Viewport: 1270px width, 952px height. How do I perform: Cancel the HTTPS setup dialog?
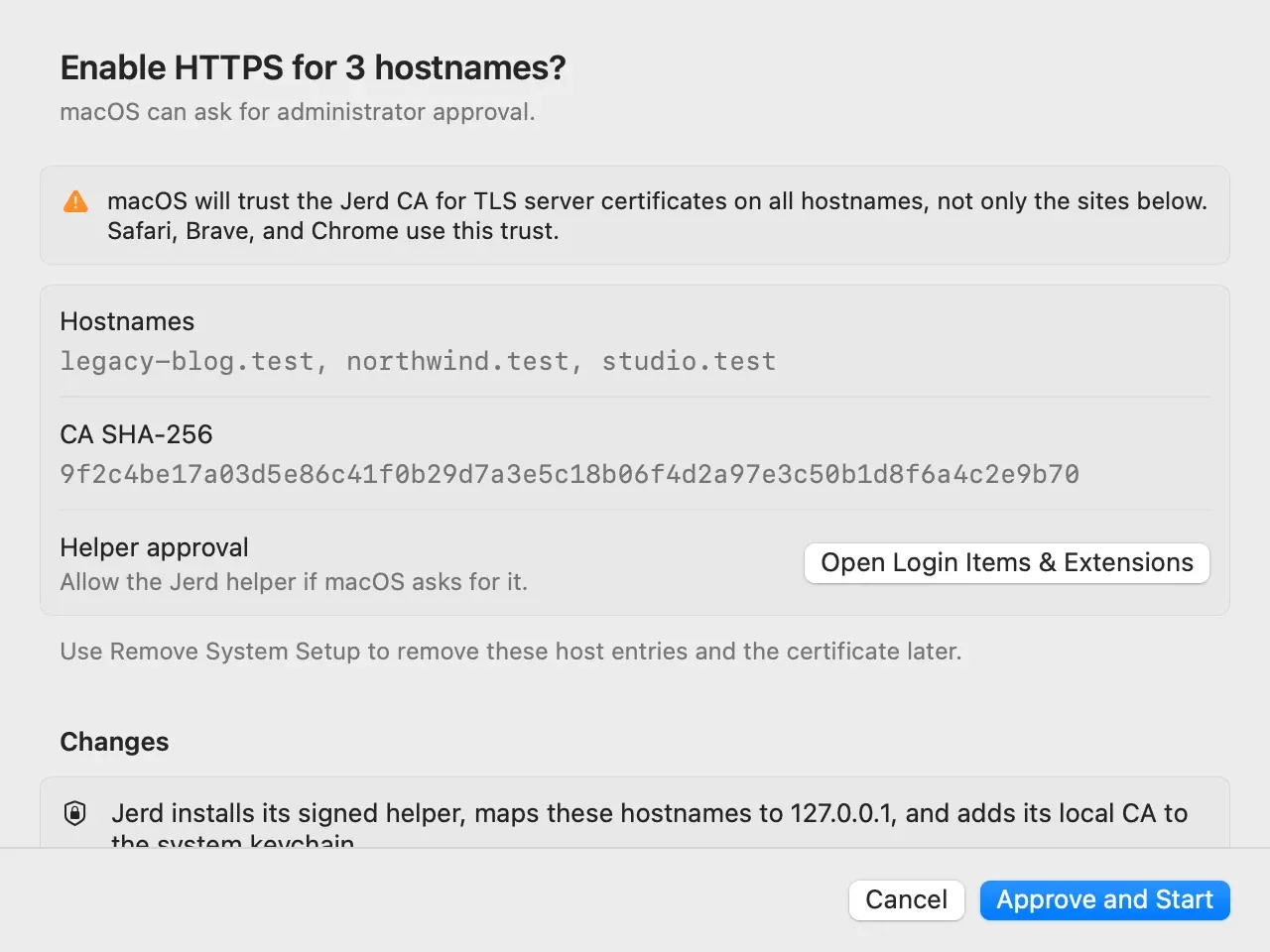pyautogui.click(x=907, y=899)
